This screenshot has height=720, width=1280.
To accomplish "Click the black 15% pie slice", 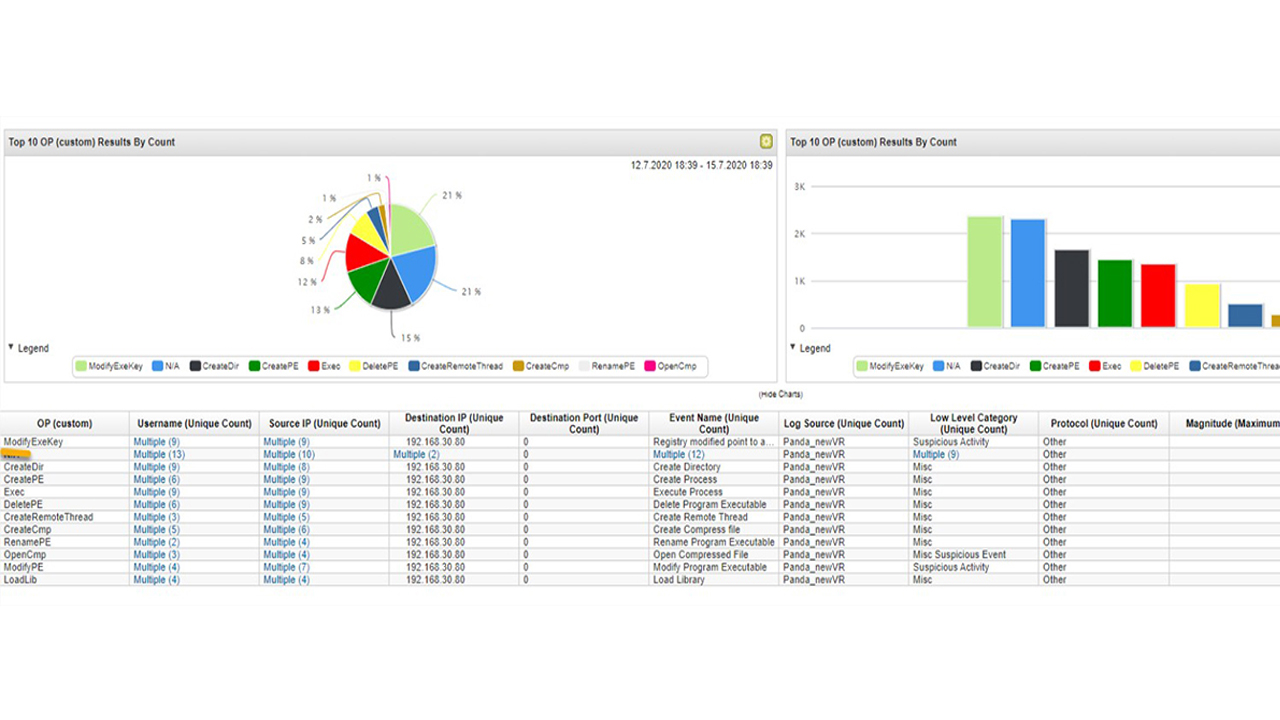I will tap(390, 287).
